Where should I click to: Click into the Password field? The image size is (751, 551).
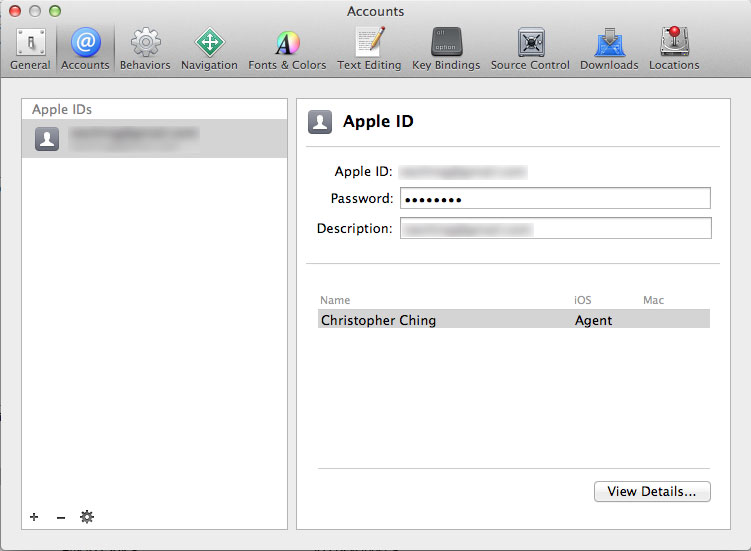555,198
